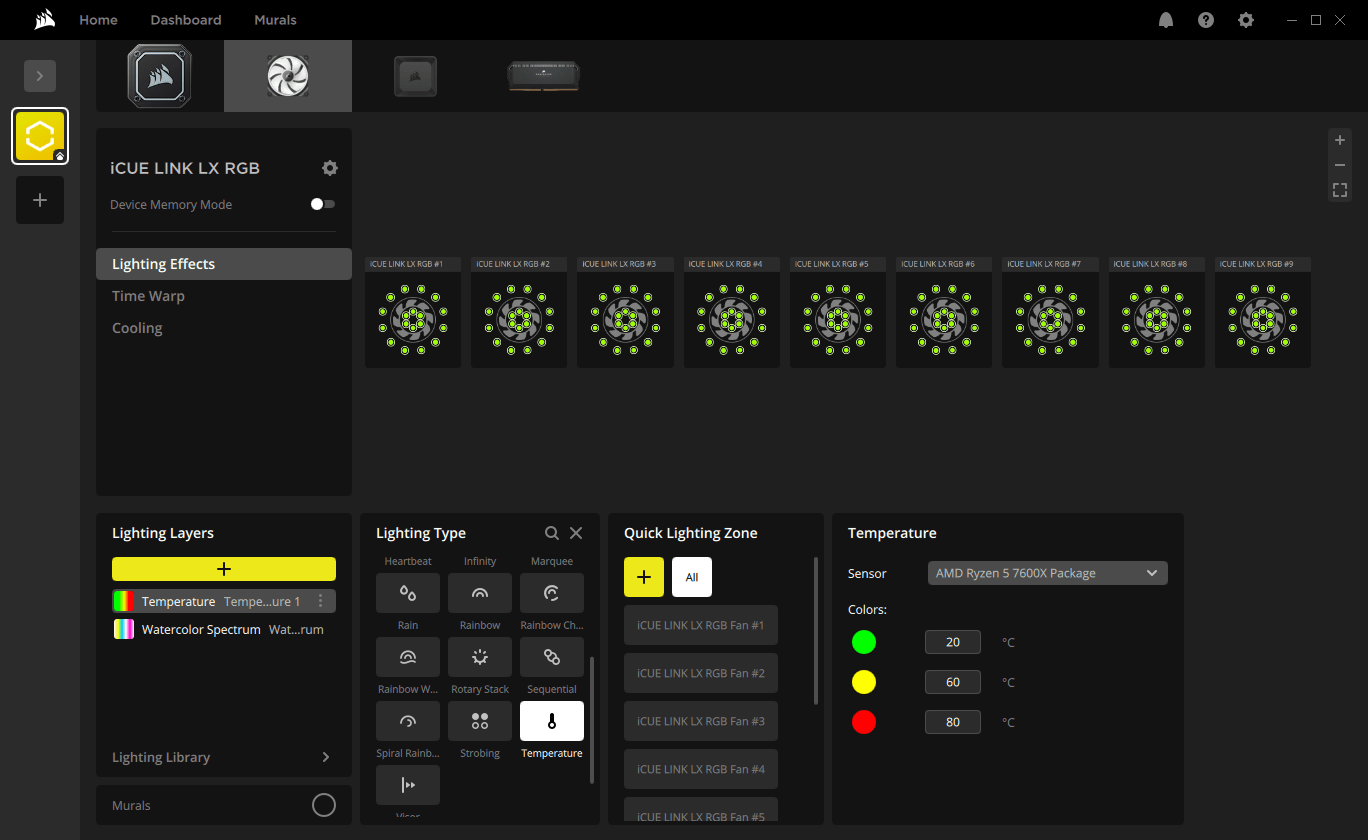
Task: Add a new lighting layer
Action: click(x=224, y=569)
